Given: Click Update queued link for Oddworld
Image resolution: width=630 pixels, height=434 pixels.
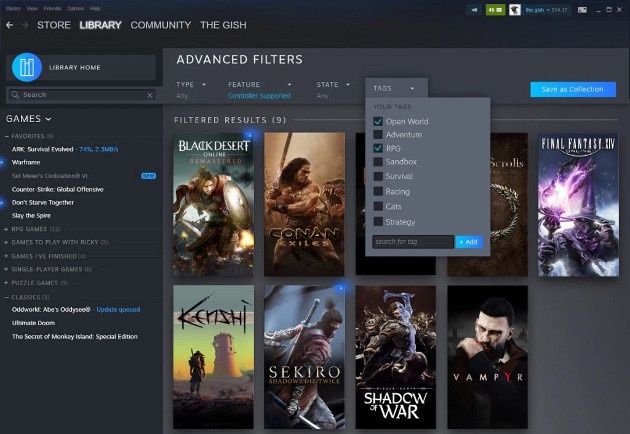Looking at the screenshot, I should [x=119, y=310].
